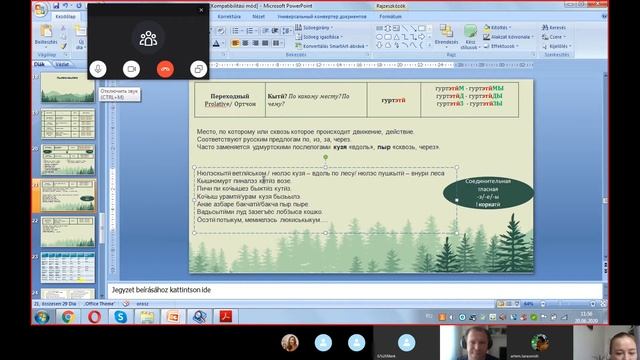This screenshot has height=360, width=640.
Task: Open the Effektusok shape effects dropdown
Action: click(501, 46)
